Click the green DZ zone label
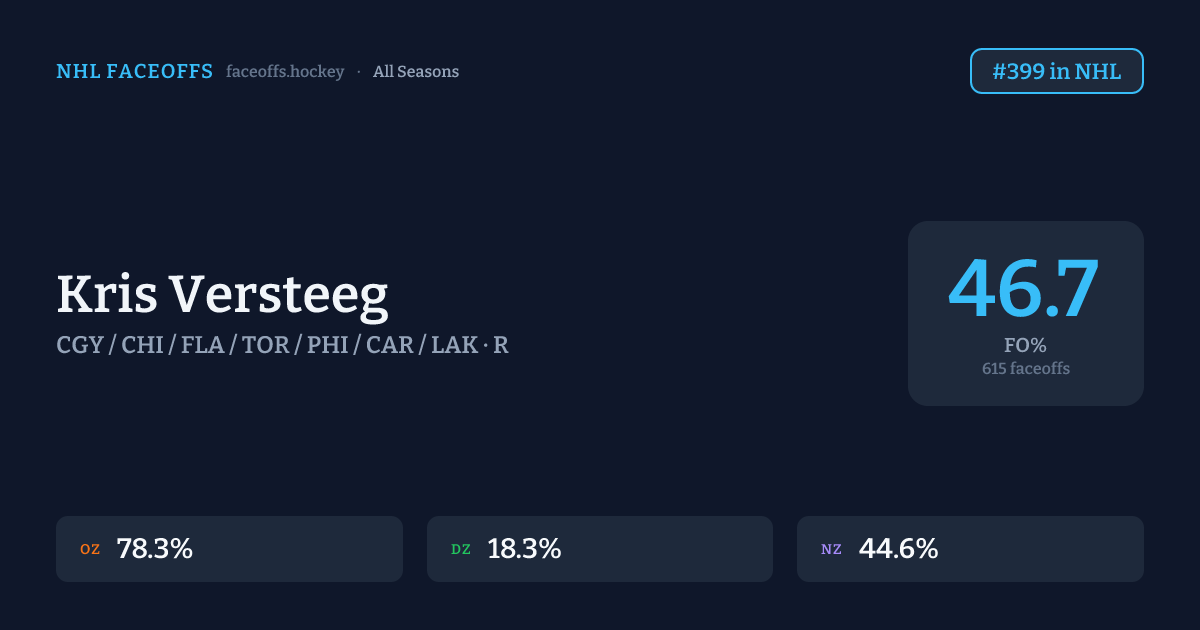 click(461, 549)
